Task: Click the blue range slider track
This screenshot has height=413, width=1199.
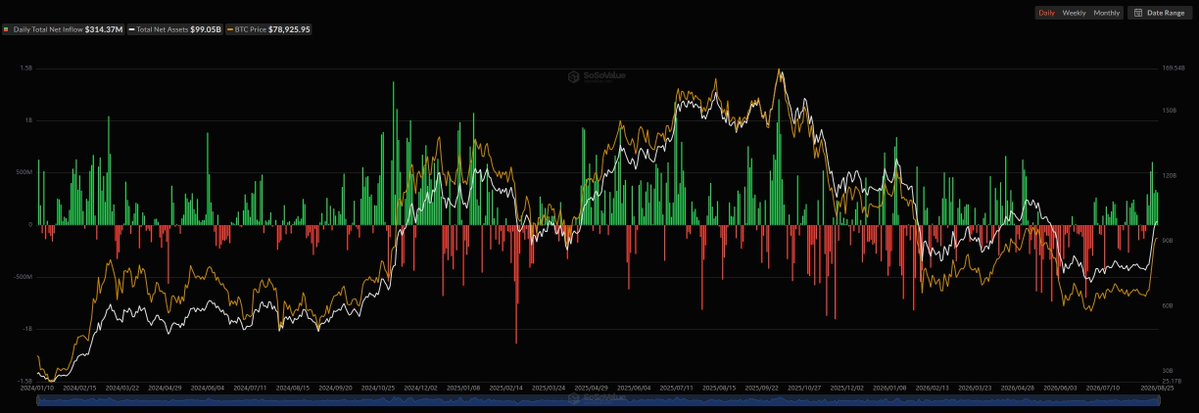Action: tap(598, 402)
